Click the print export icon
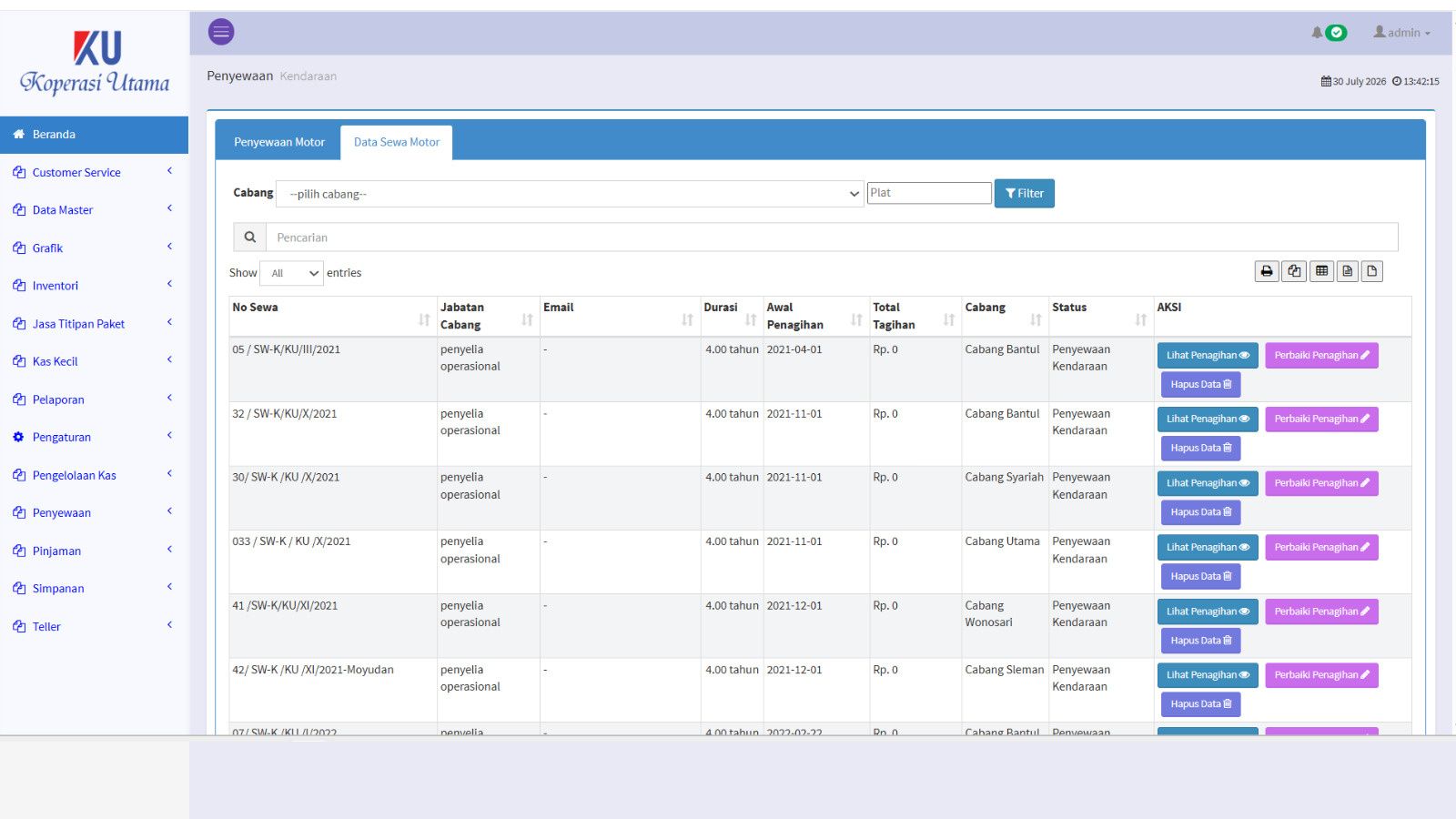 click(1267, 271)
